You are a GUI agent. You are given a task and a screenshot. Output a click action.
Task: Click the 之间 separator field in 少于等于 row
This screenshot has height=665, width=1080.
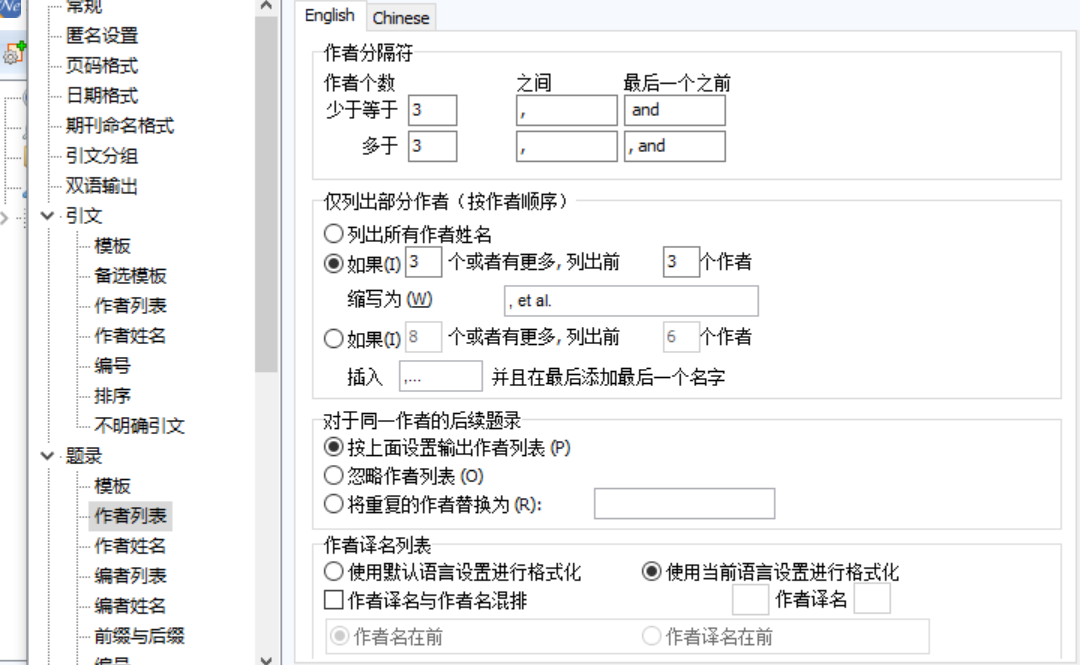pos(566,110)
